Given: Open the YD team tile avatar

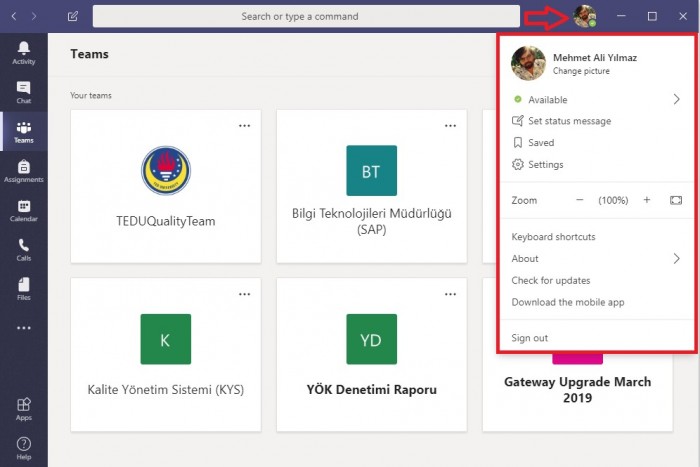Looking at the screenshot, I should click(x=371, y=339).
